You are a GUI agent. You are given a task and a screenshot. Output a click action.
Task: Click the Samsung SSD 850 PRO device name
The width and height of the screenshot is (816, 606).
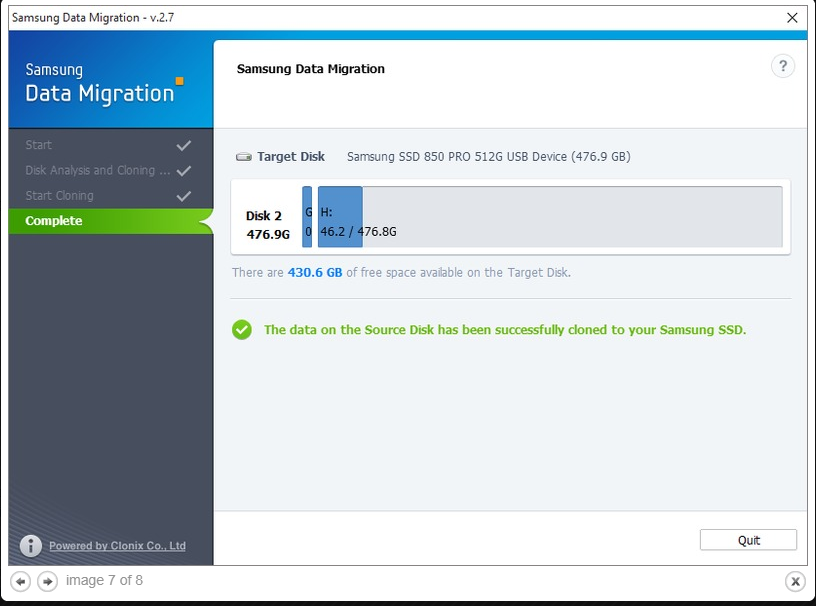489,157
